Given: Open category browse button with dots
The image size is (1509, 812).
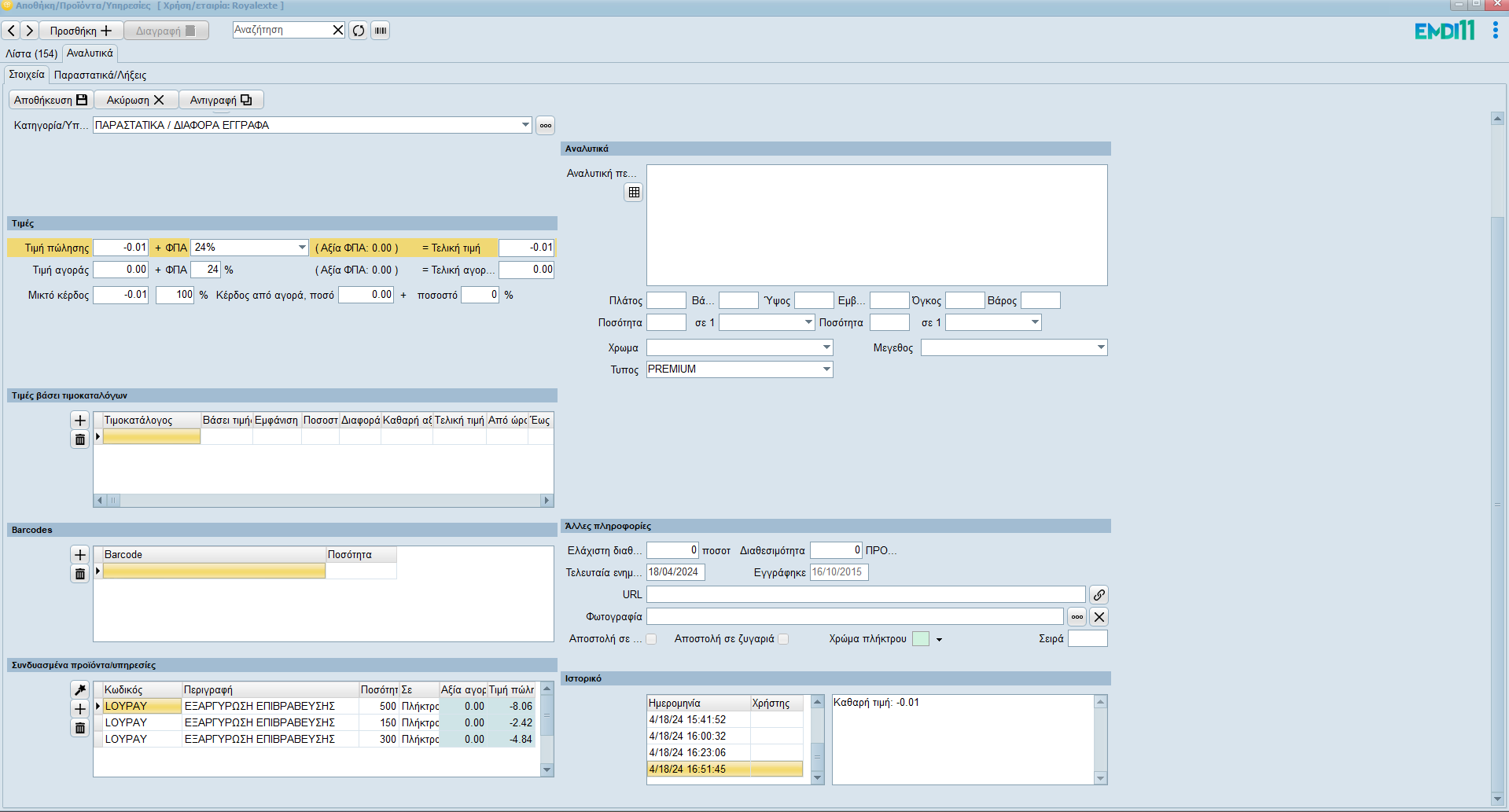Looking at the screenshot, I should point(546,125).
